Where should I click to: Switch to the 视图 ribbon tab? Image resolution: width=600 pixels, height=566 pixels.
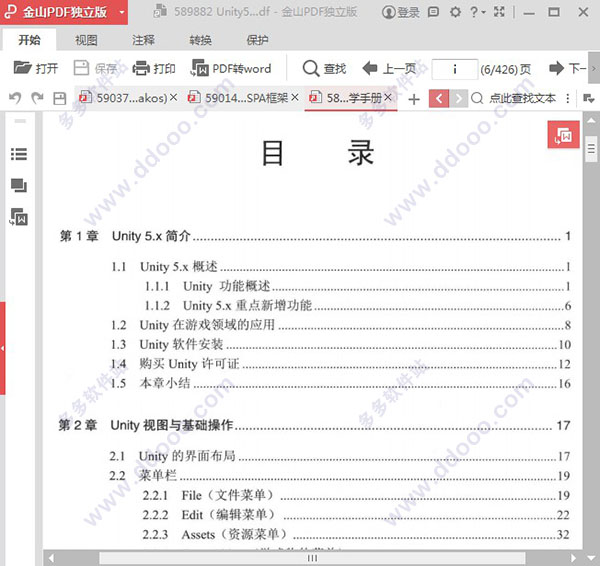point(86,40)
